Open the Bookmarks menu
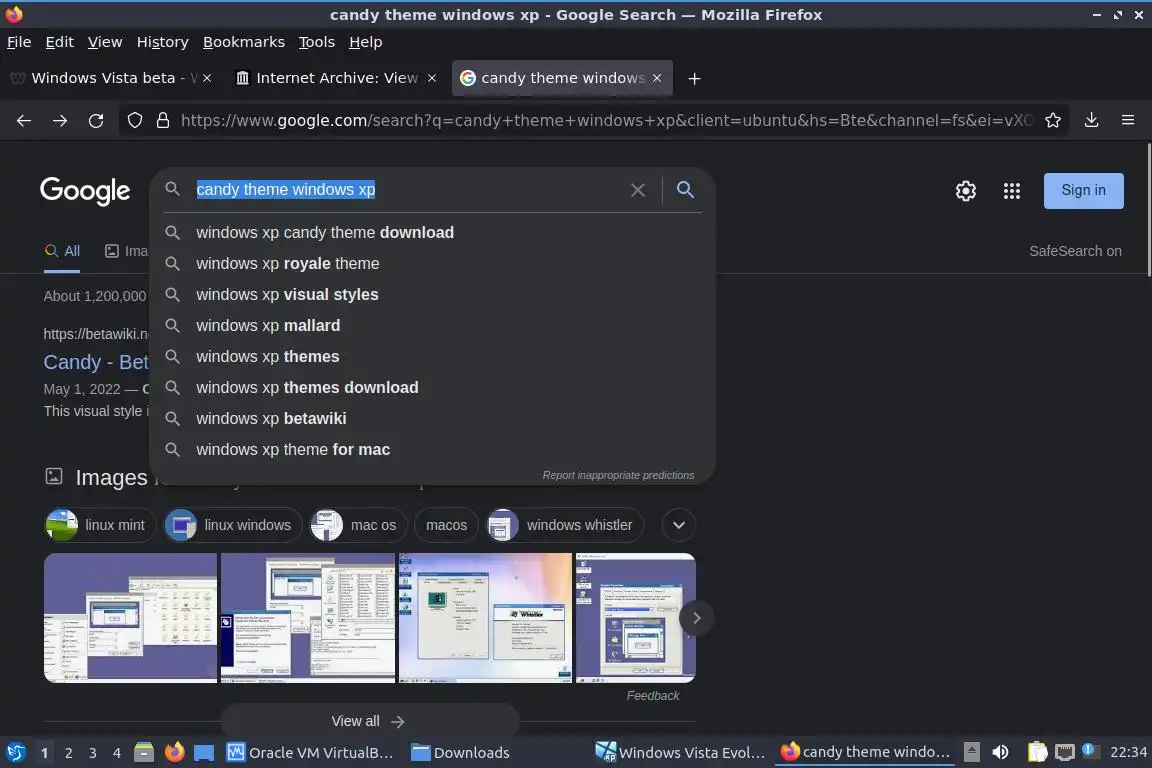 pos(244,42)
